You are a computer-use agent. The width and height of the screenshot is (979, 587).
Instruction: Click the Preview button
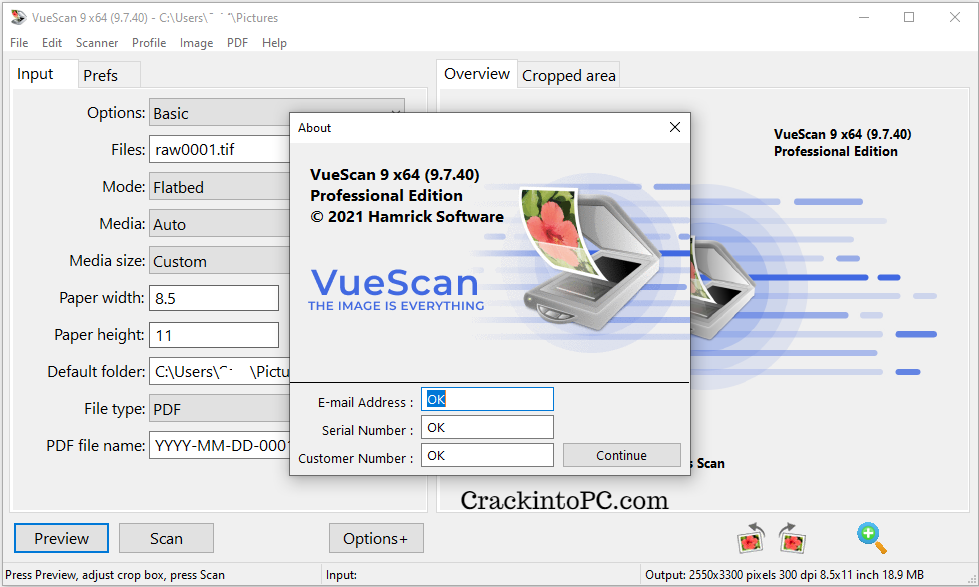(x=61, y=538)
